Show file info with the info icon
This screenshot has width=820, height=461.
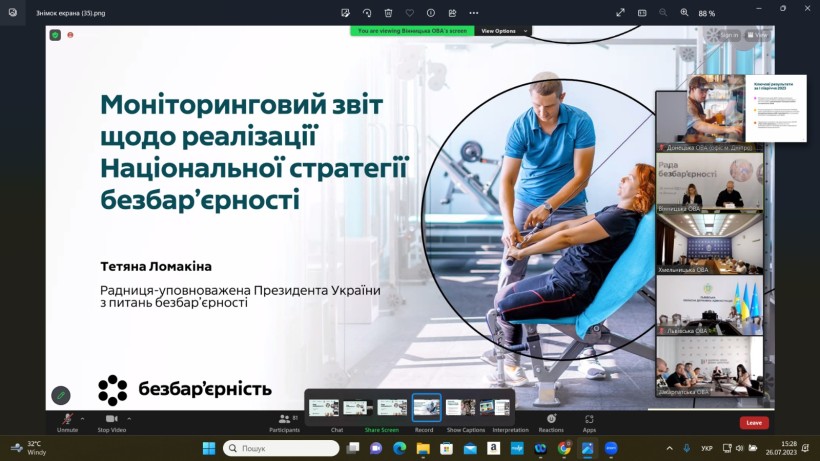tap(431, 13)
